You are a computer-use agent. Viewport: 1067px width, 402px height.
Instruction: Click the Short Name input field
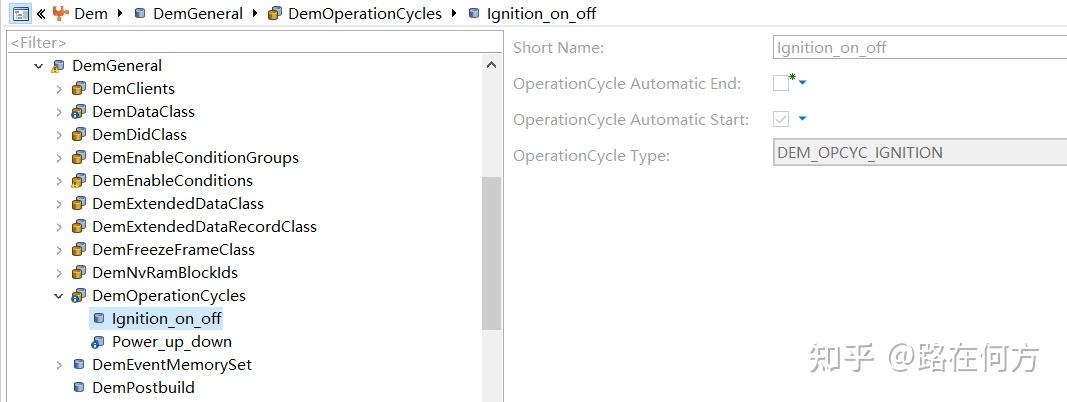pyautogui.click(x=920, y=48)
